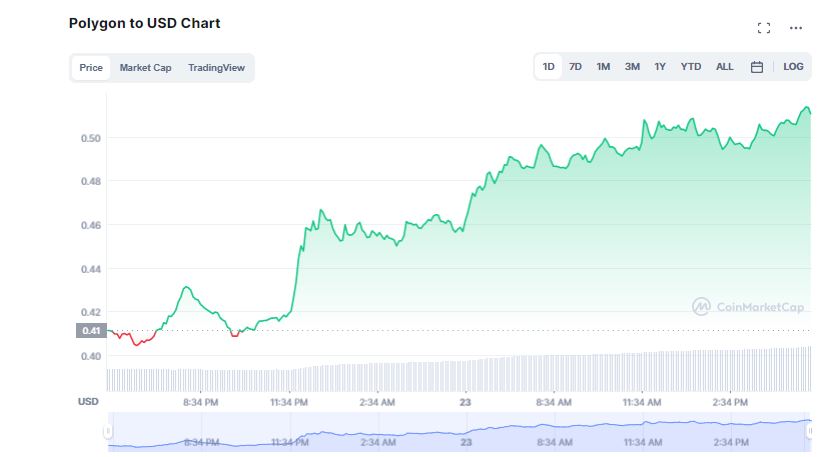The width and height of the screenshot is (836, 457).
Task: Click the 23 date label on main x-axis
Action: click(x=465, y=402)
